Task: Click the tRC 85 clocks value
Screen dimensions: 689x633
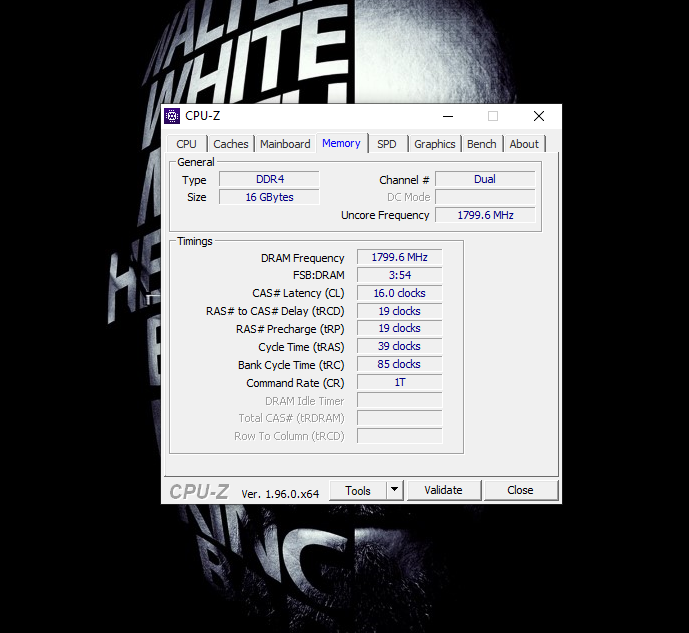Action: tap(399, 365)
